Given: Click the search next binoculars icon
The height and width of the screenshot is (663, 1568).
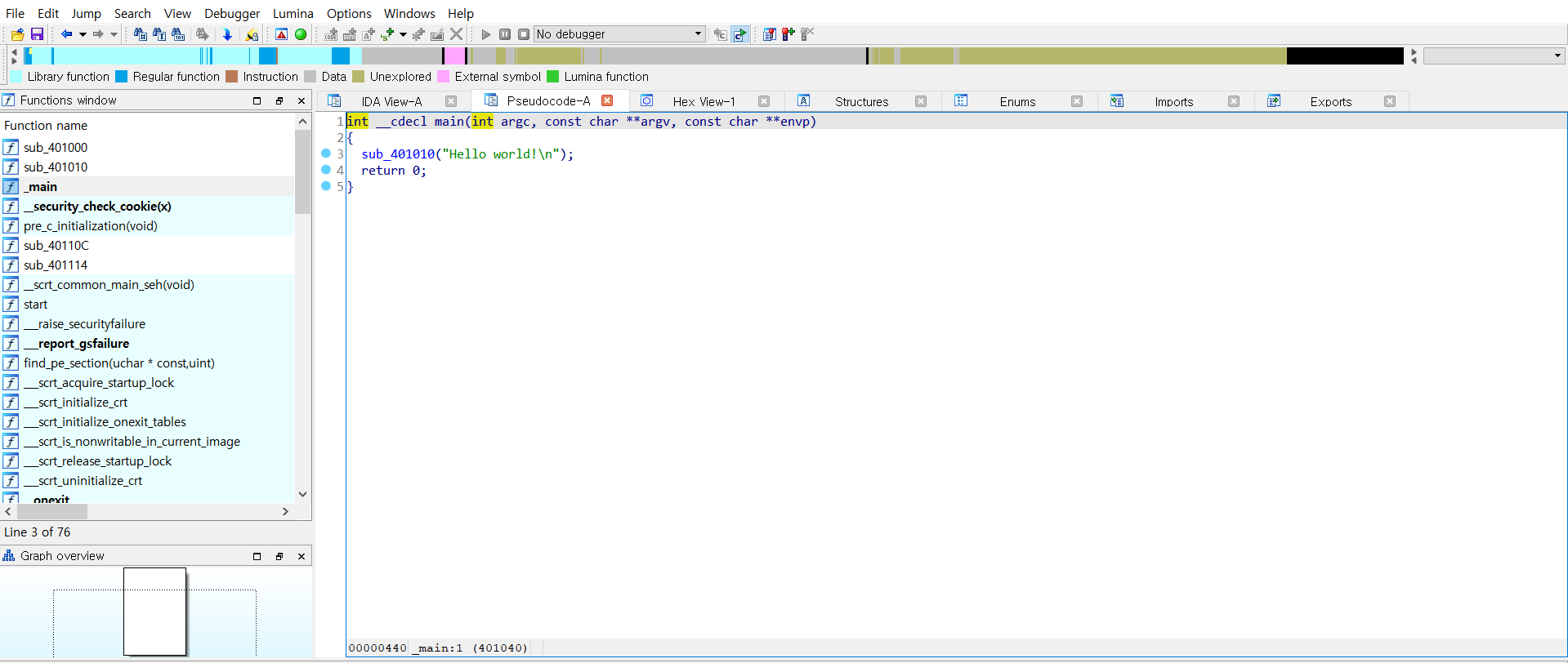Looking at the screenshot, I should (202, 34).
